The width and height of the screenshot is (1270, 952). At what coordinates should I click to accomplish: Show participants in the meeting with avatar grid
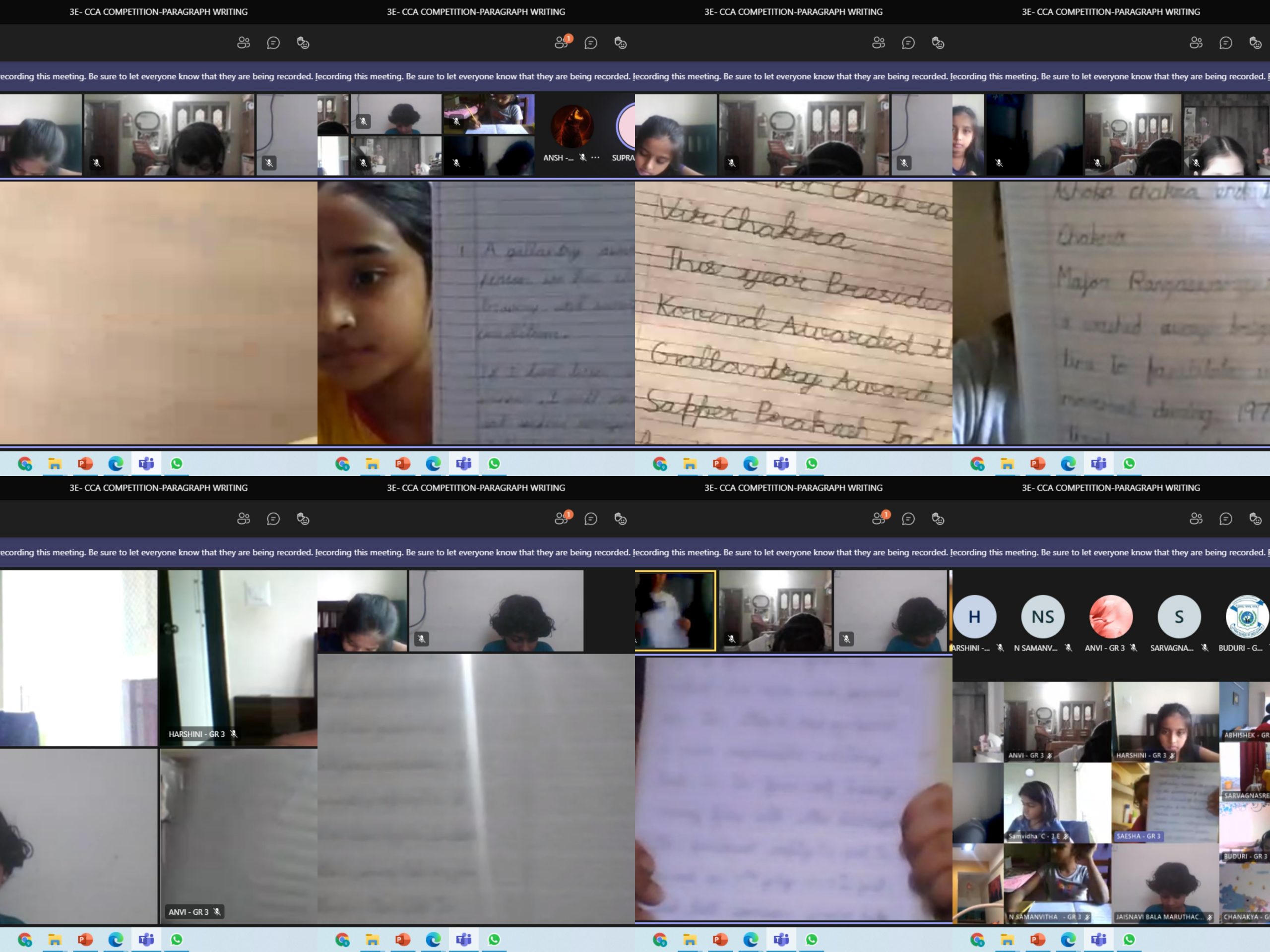tap(1196, 519)
